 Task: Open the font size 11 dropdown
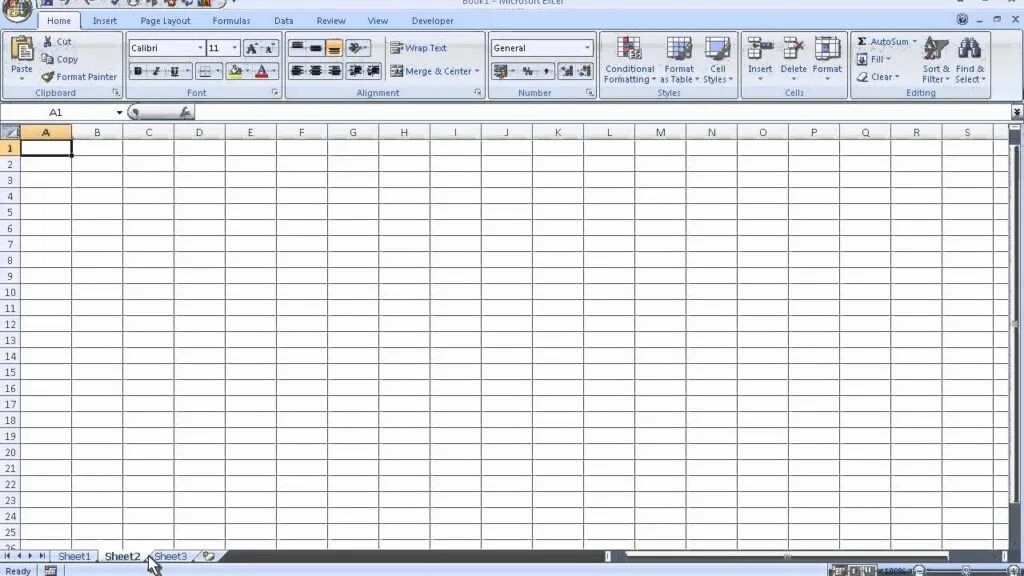tap(234, 48)
